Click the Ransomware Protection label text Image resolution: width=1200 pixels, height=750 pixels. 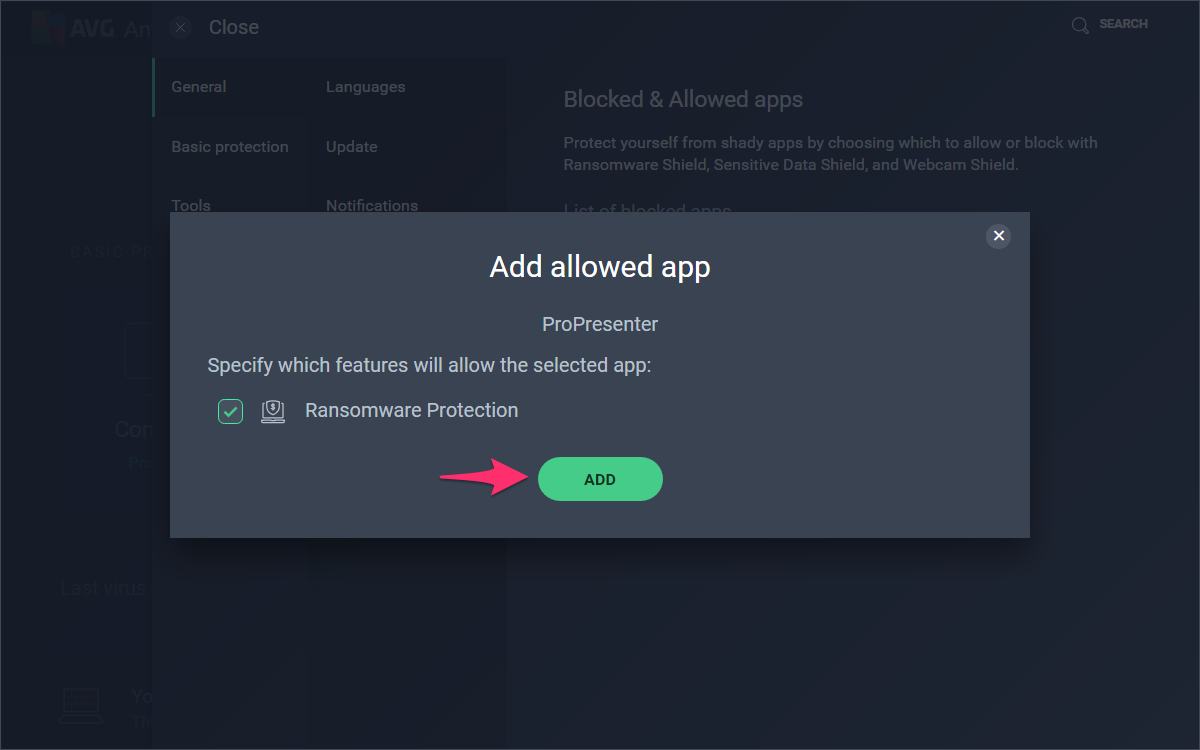click(412, 410)
